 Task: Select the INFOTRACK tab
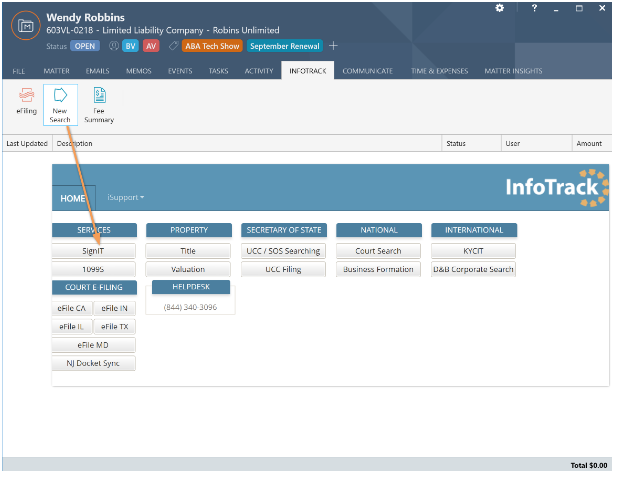click(x=308, y=71)
